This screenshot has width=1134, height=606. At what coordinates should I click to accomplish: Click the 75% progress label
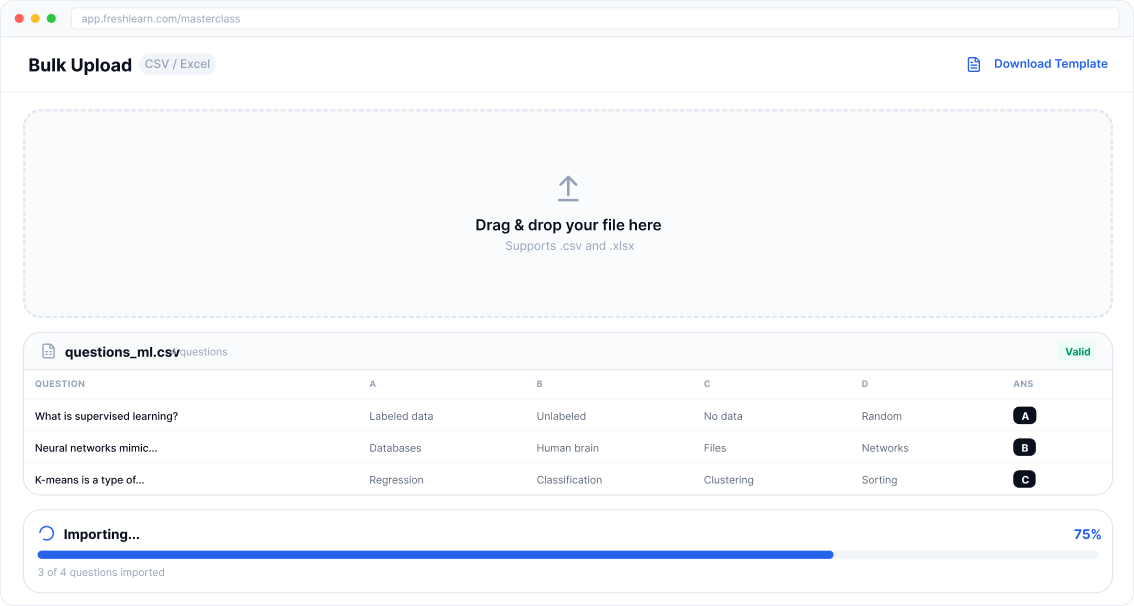(x=1087, y=534)
